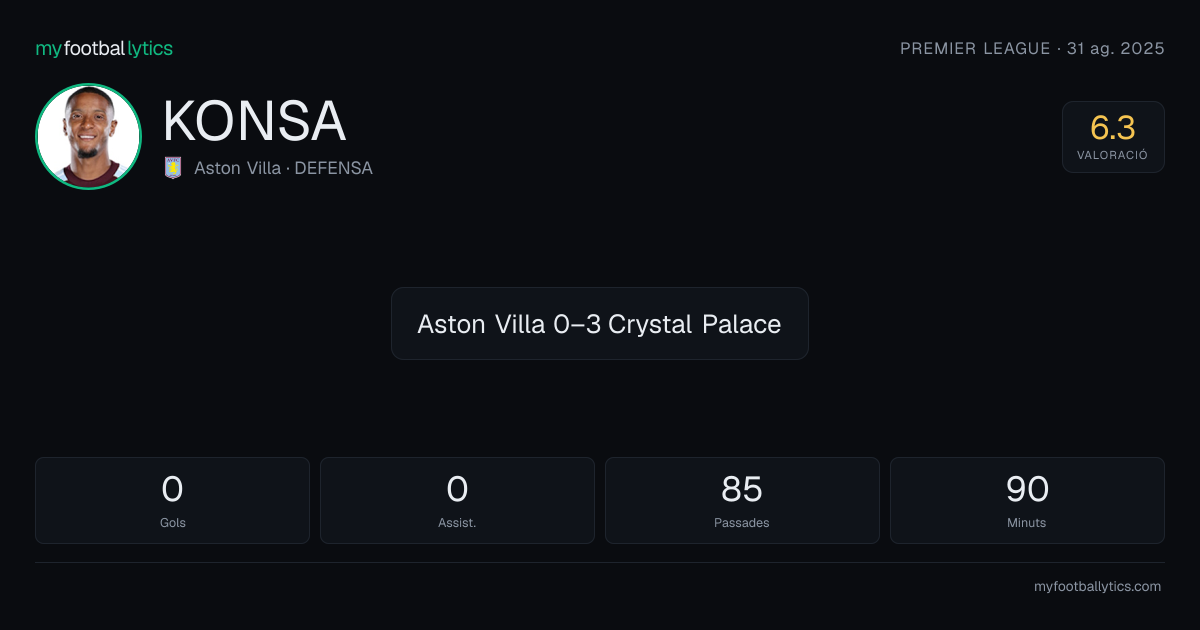The width and height of the screenshot is (1200, 630).
Task: Select the Gols stat card
Action: tap(172, 500)
